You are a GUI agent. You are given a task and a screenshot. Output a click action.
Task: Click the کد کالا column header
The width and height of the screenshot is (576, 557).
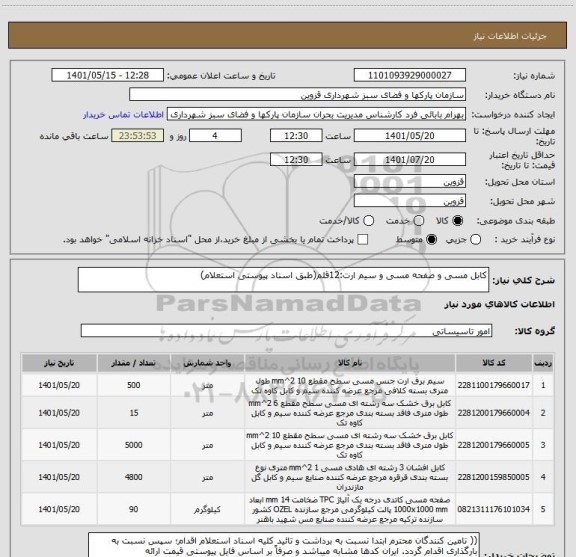click(x=494, y=363)
